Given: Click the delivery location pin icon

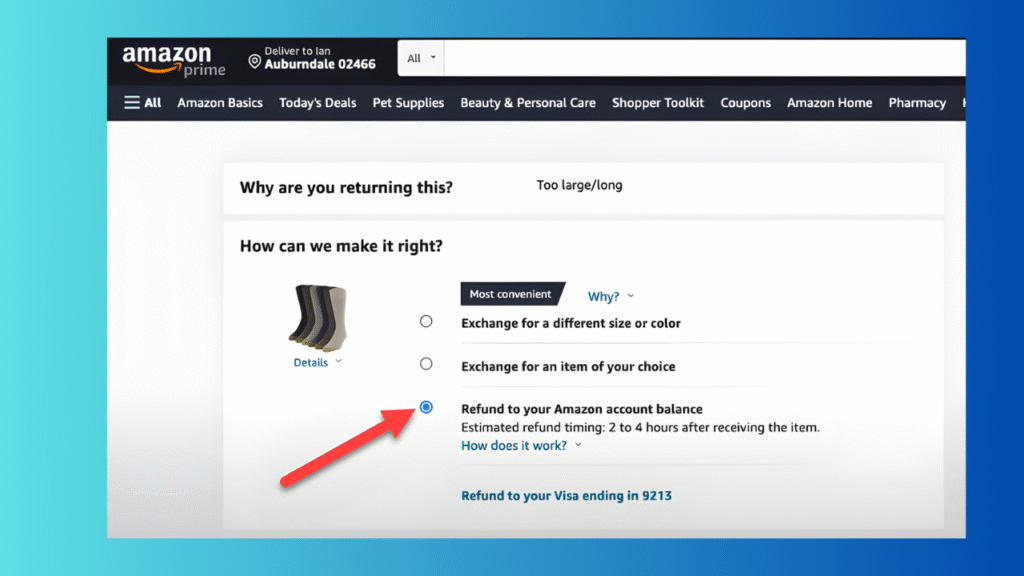Looking at the screenshot, I should [x=254, y=62].
